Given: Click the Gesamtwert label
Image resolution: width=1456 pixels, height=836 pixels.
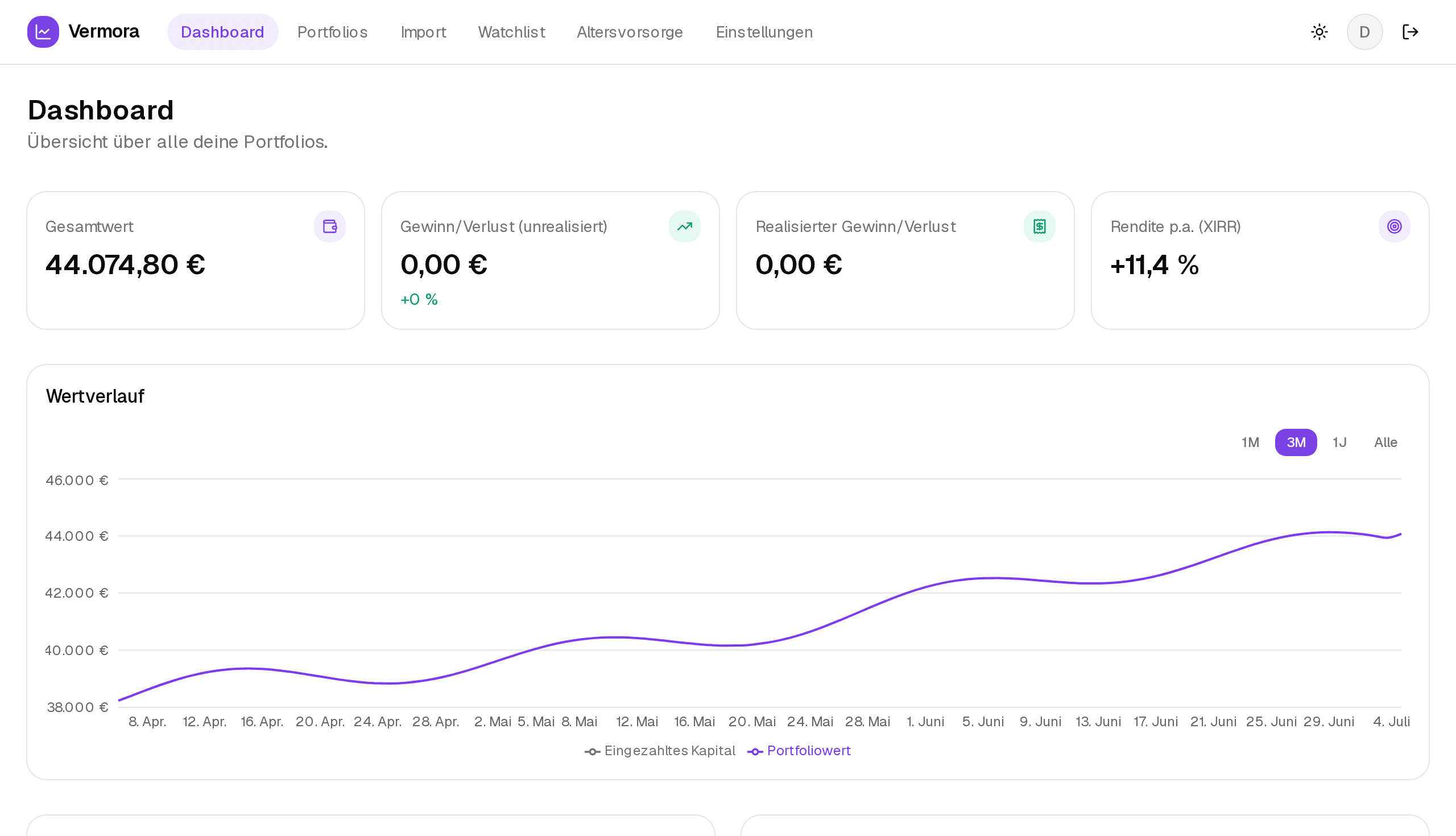Looking at the screenshot, I should pos(89,227).
